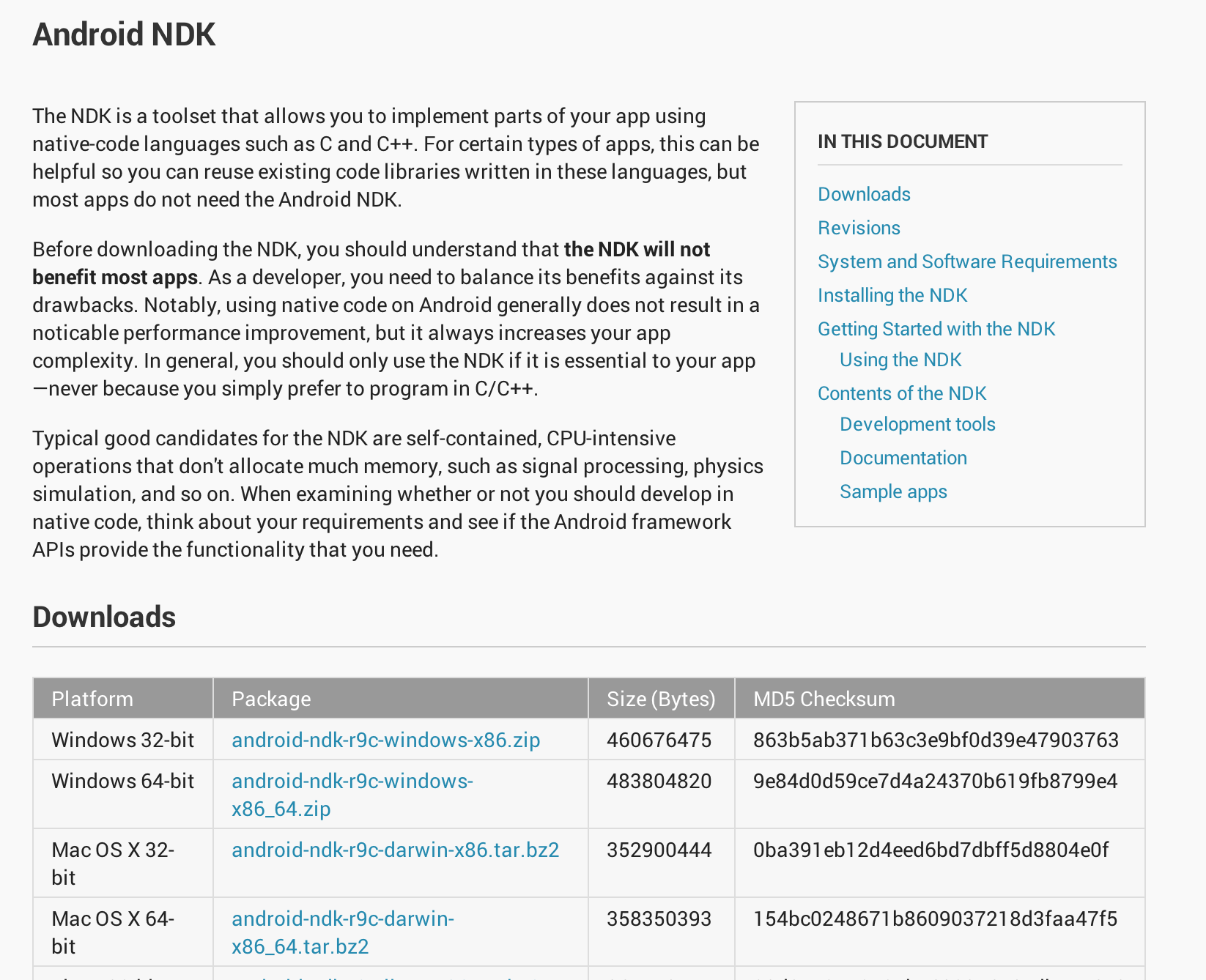Open System and Software Requirements link
Image resolution: width=1206 pixels, height=980 pixels.
[x=967, y=261]
